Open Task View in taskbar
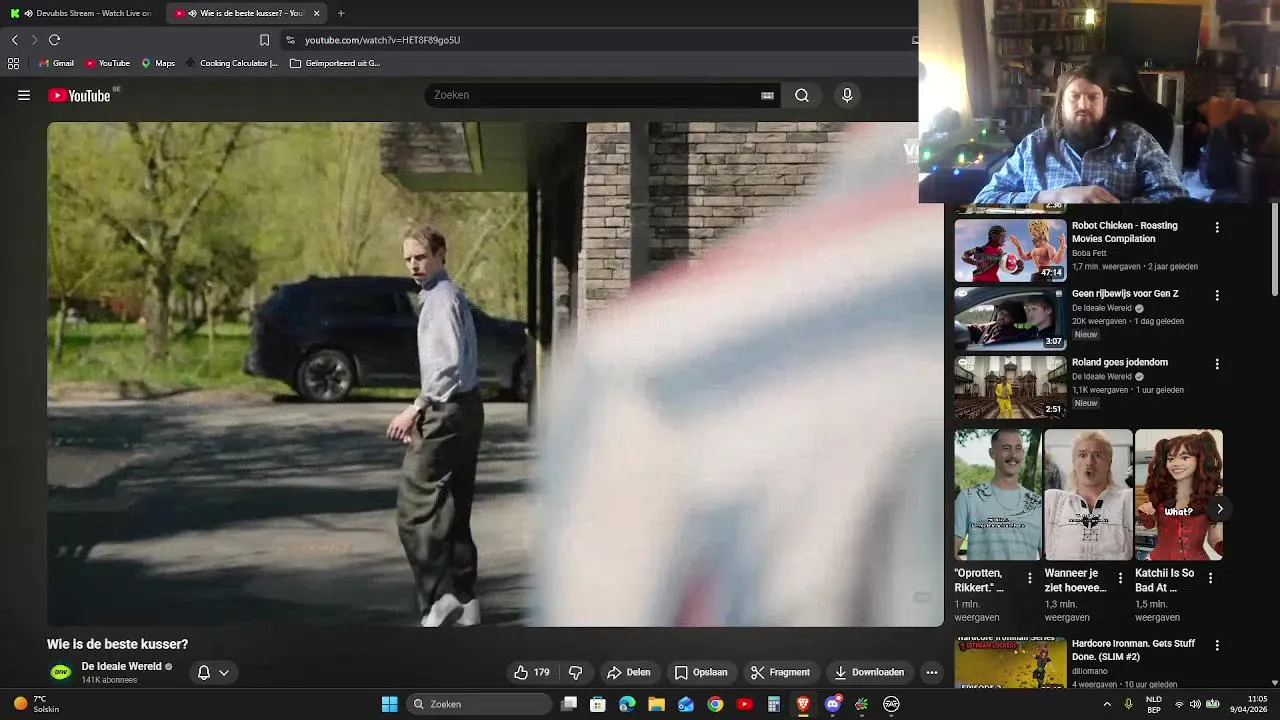The width and height of the screenshot is (1280, 720). tap(569, 704)
